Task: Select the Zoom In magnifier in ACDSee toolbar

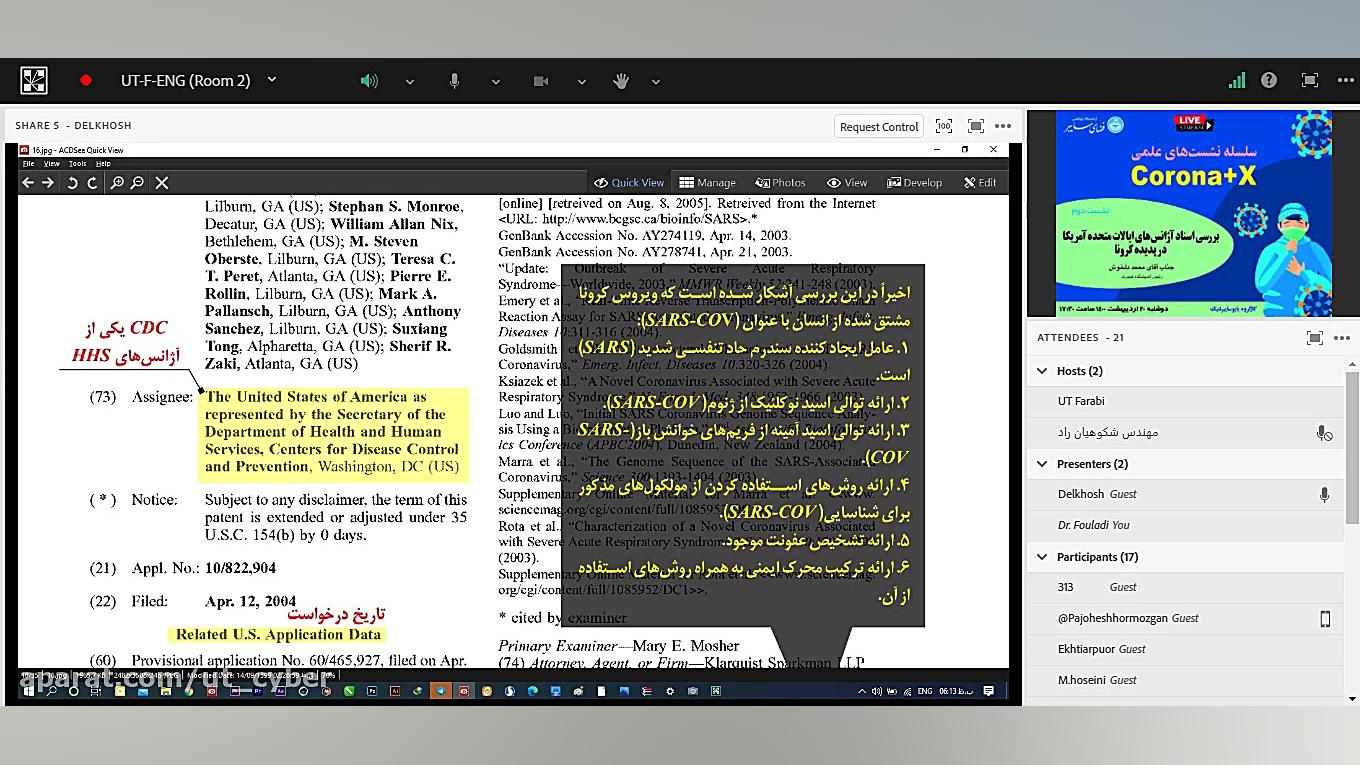Action: pos(119,183)
